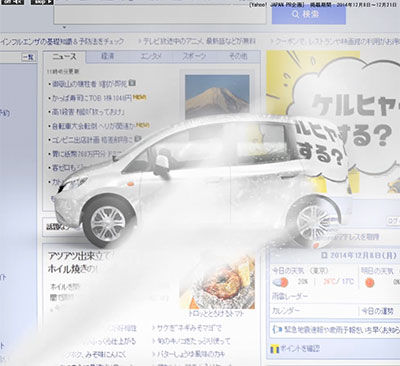Image resolution: width=400 pixels, height=366 pixels.
Task: Click the yellow T-point icon
Action: (275, 349)
